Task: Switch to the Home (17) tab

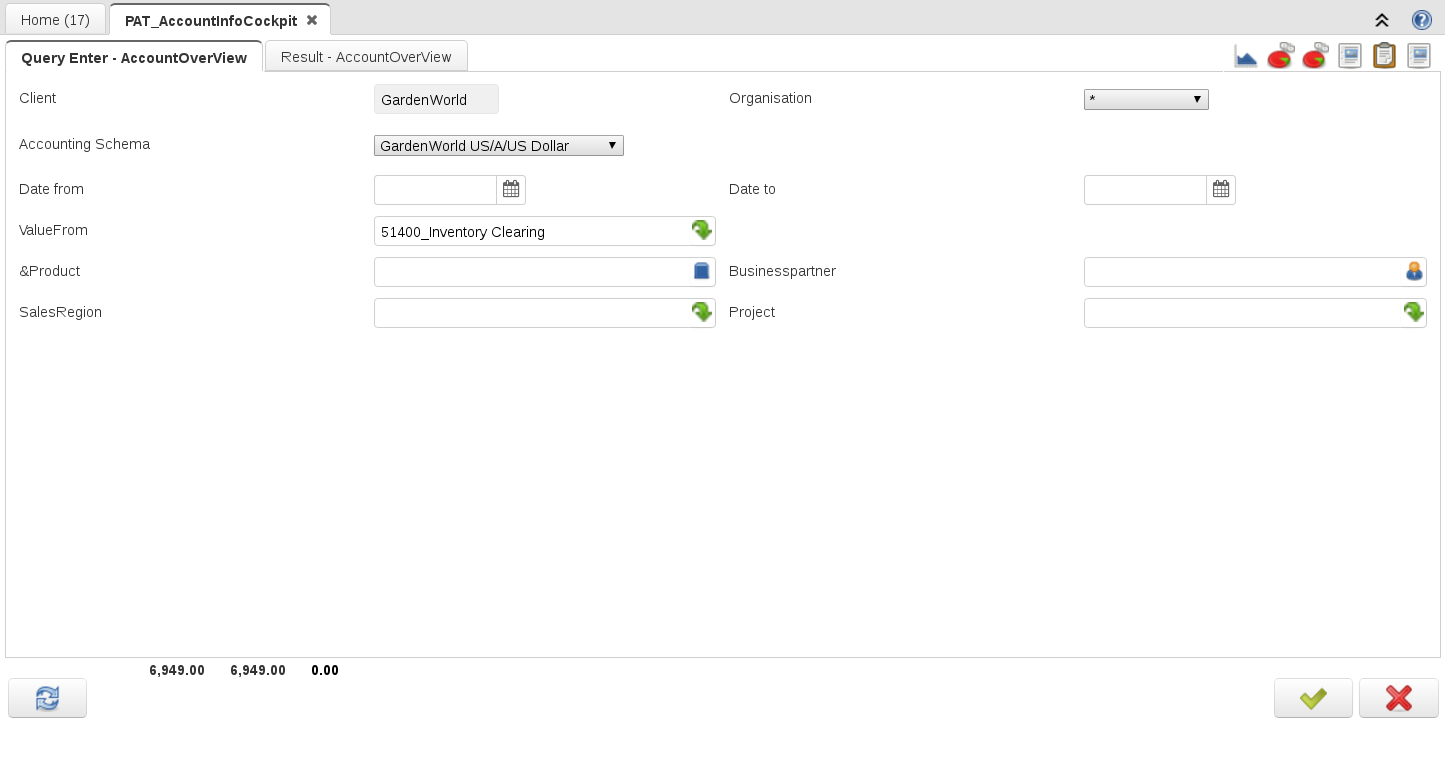Action: click(55, 20)
